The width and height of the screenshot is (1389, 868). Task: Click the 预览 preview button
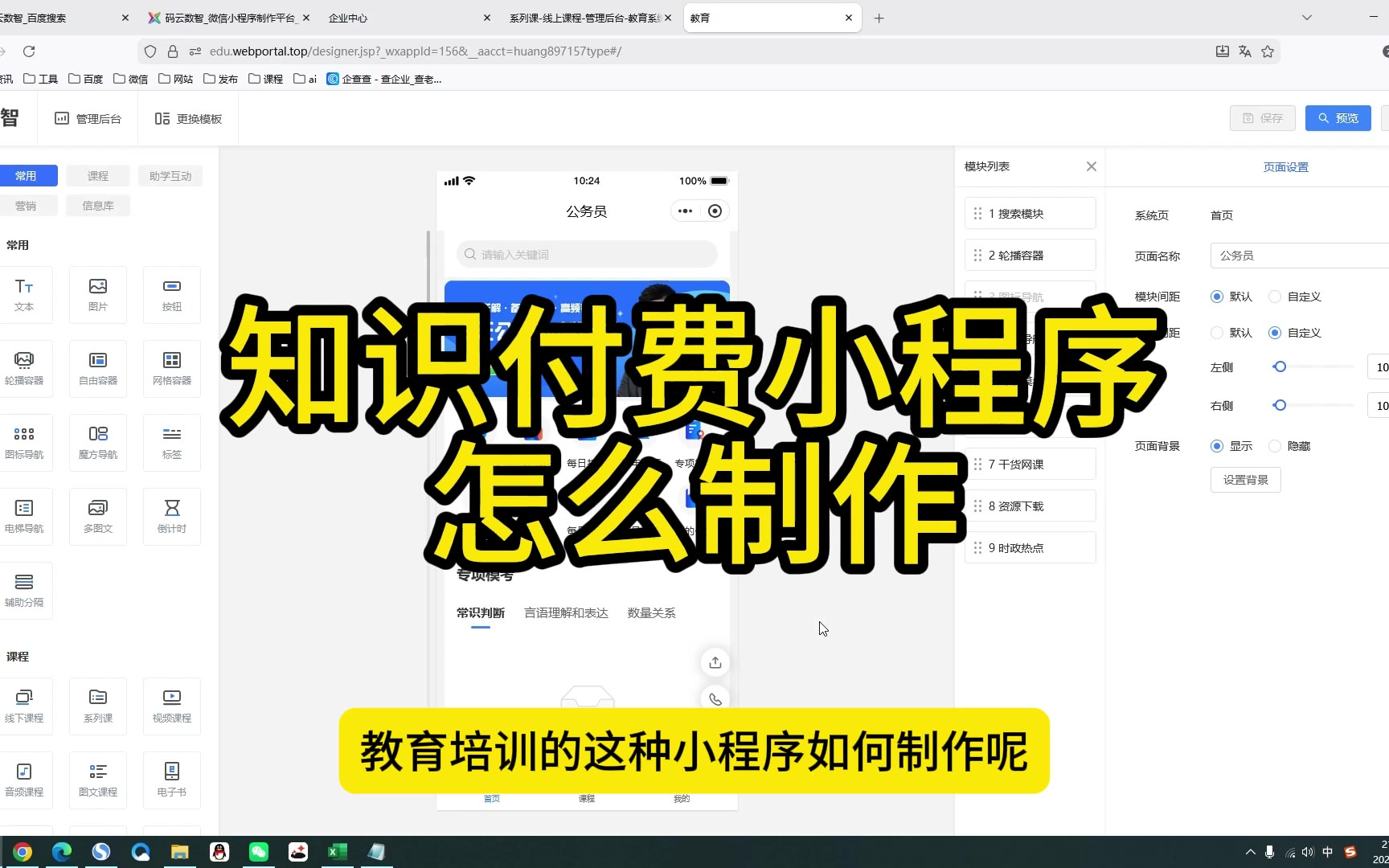[x=1338, y=118]
